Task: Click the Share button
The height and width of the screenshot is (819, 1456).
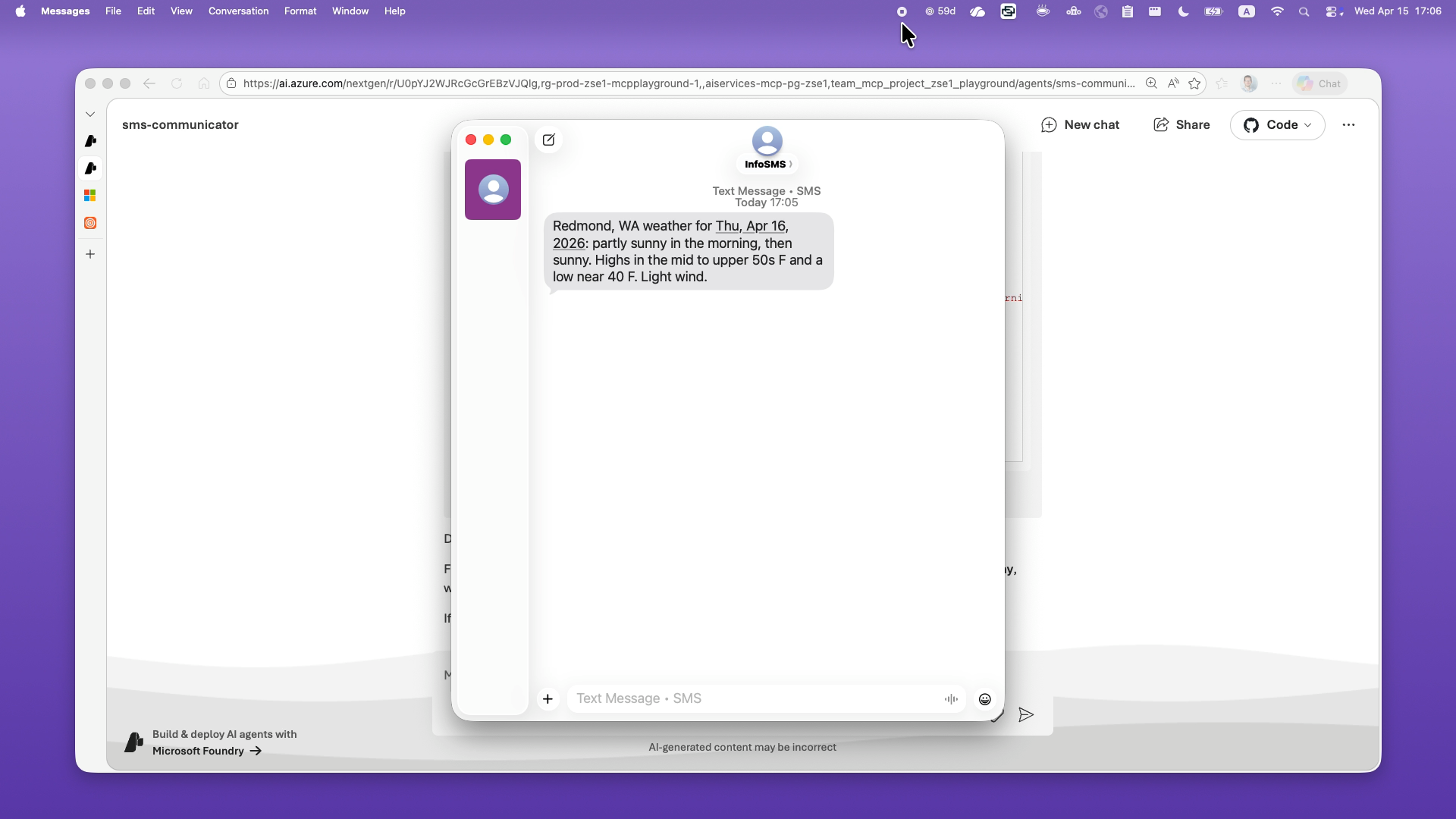Action: coord(1181,125)
